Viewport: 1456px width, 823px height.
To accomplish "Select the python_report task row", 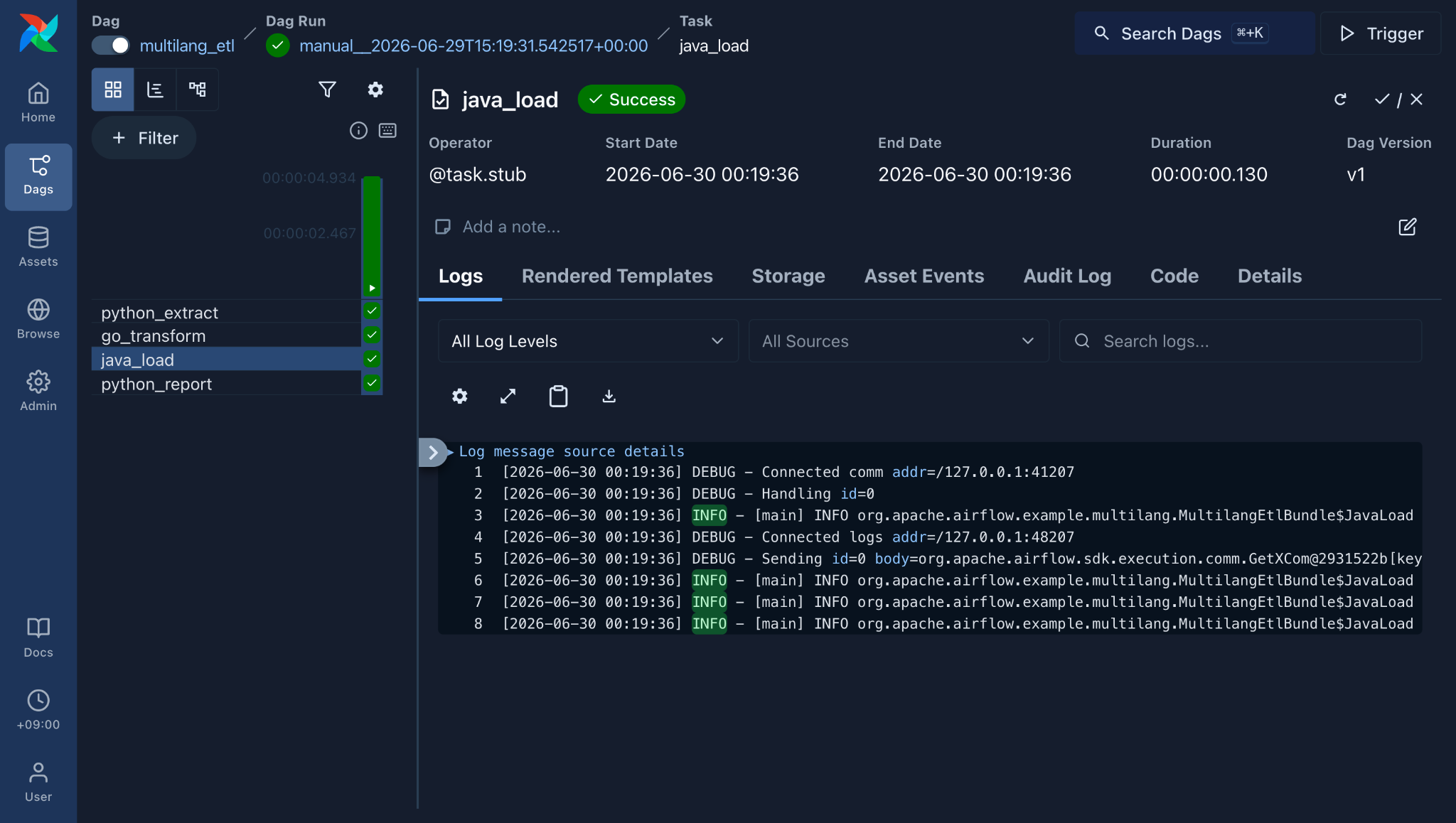I will (x=226, y=384).
